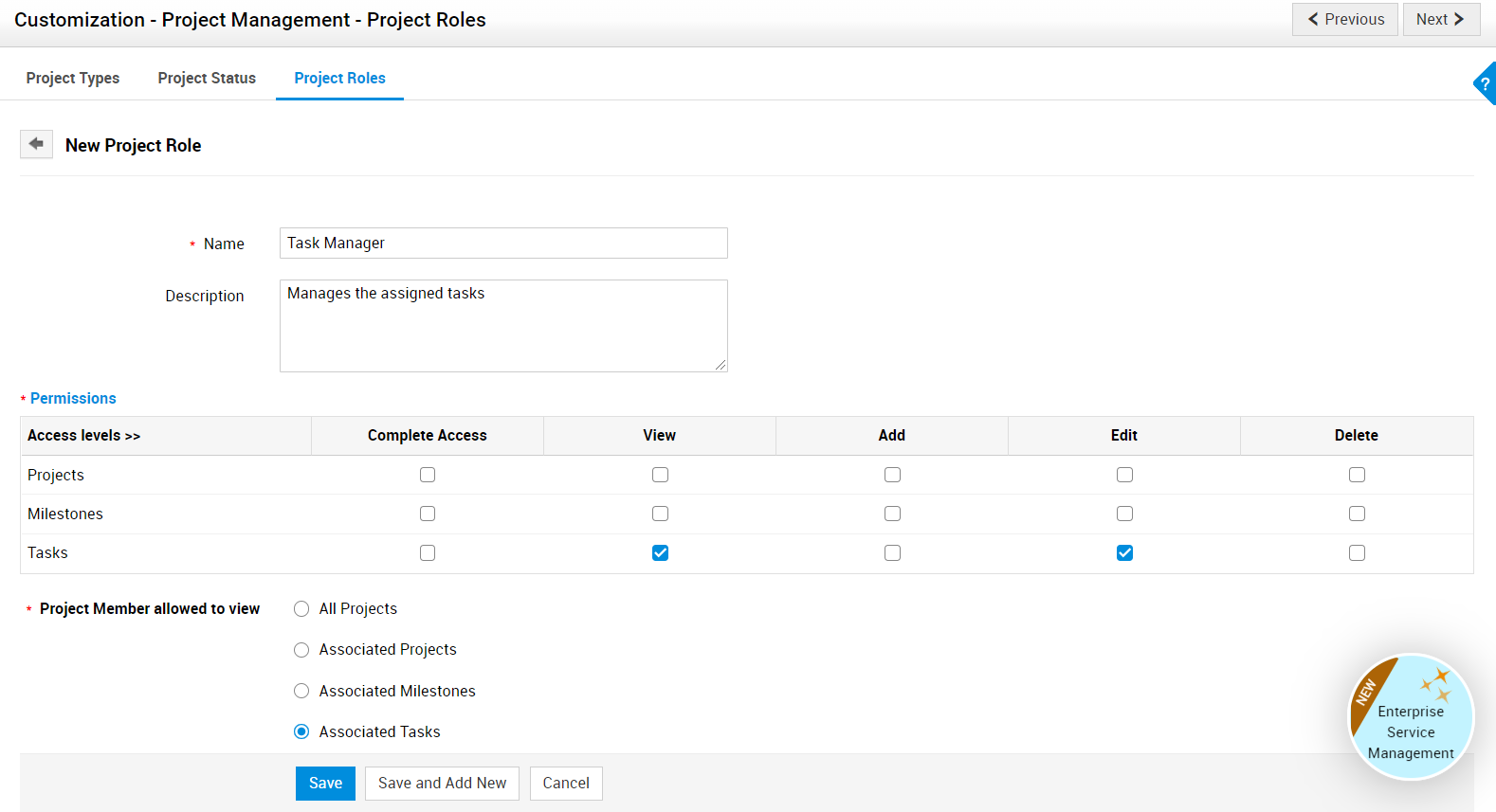Go to the Previous customization page
The width and height of the screenshot is (1496, 812).
click(x=1344, y=19)
